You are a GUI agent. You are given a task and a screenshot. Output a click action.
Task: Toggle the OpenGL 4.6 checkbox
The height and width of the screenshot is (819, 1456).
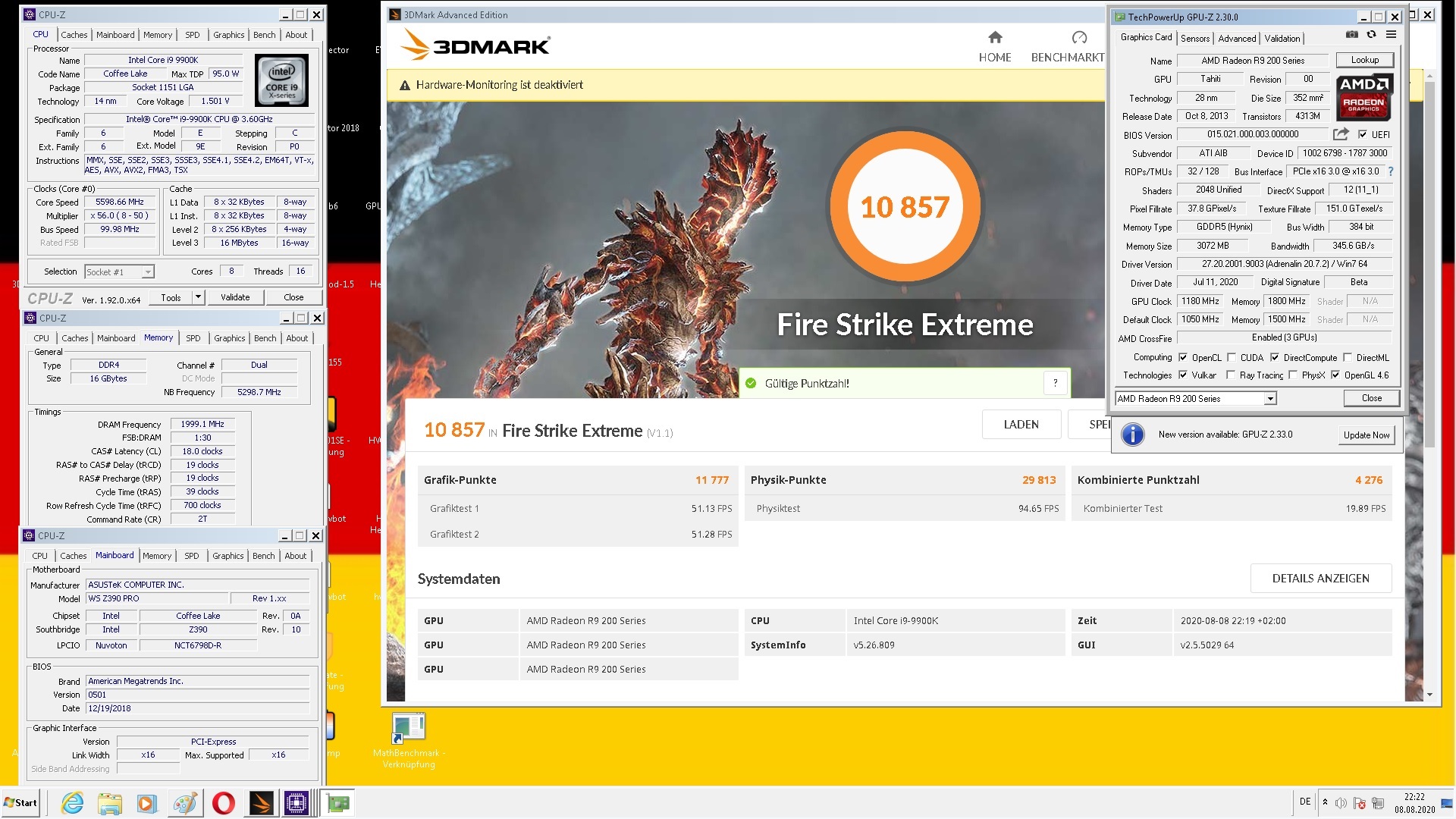tap(1335, 375)
